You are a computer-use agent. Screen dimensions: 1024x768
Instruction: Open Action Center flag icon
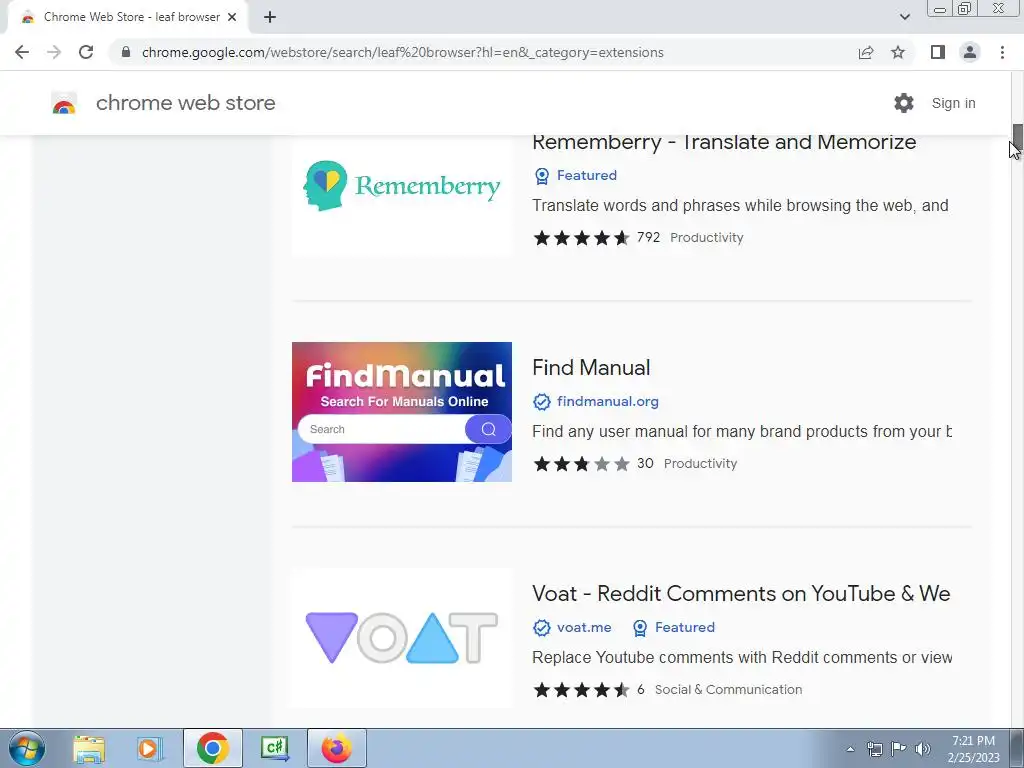pos(899,749)
